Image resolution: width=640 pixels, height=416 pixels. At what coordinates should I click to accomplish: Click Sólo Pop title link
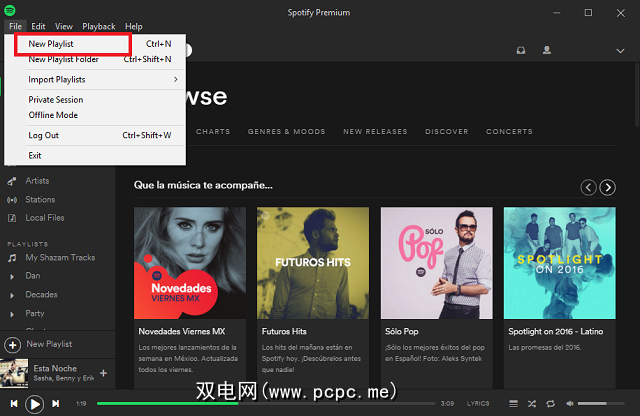pyautogui.click(x=402, y=331)
